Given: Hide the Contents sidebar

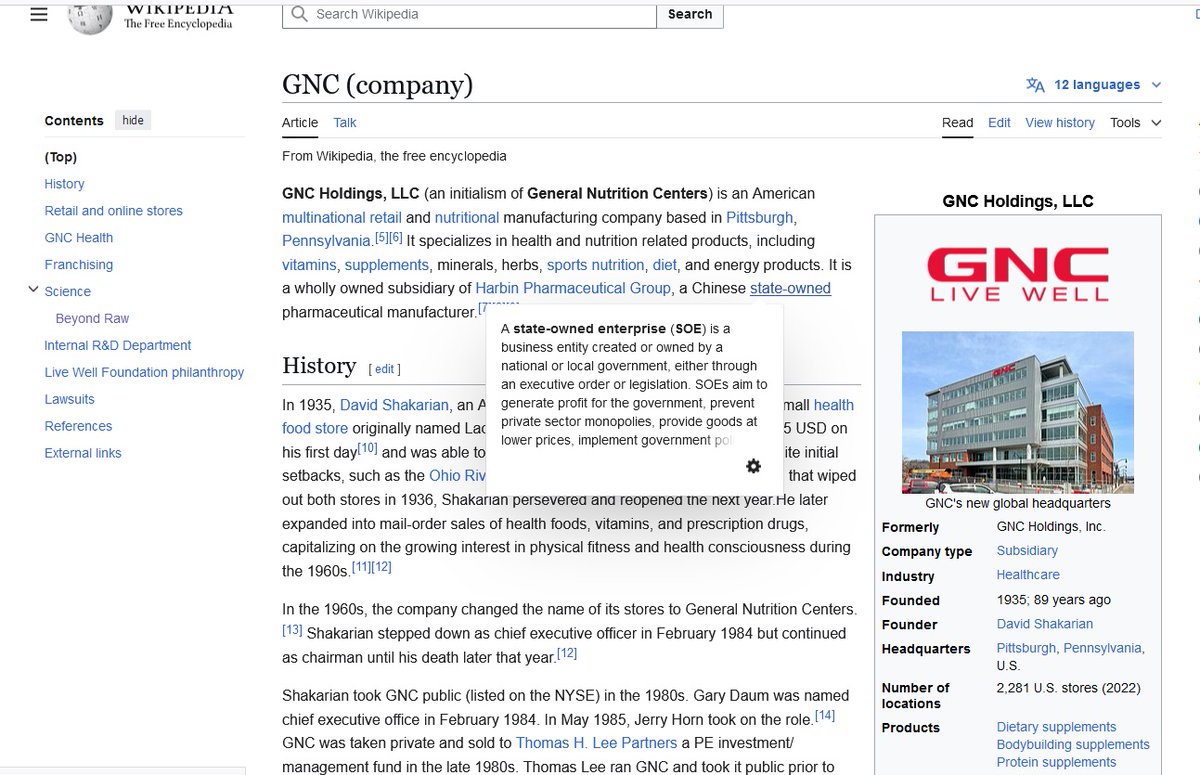Looking at the screenshot, I should coord(133,120).
